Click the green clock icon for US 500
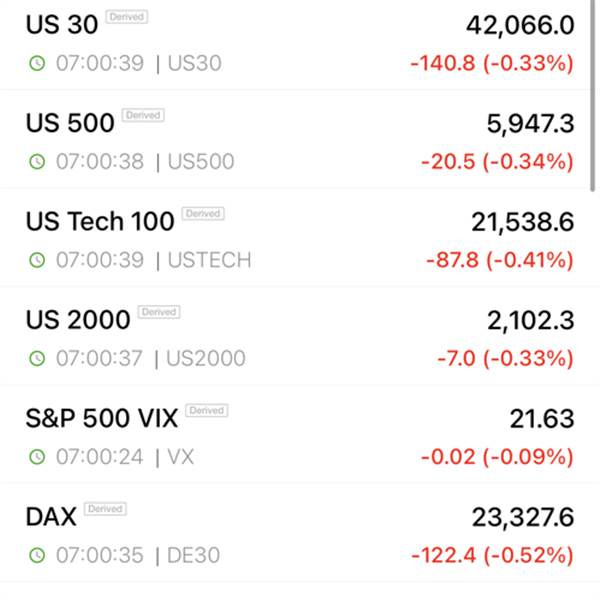Viewport: 600px width, 600px height. tap(37, 161)
